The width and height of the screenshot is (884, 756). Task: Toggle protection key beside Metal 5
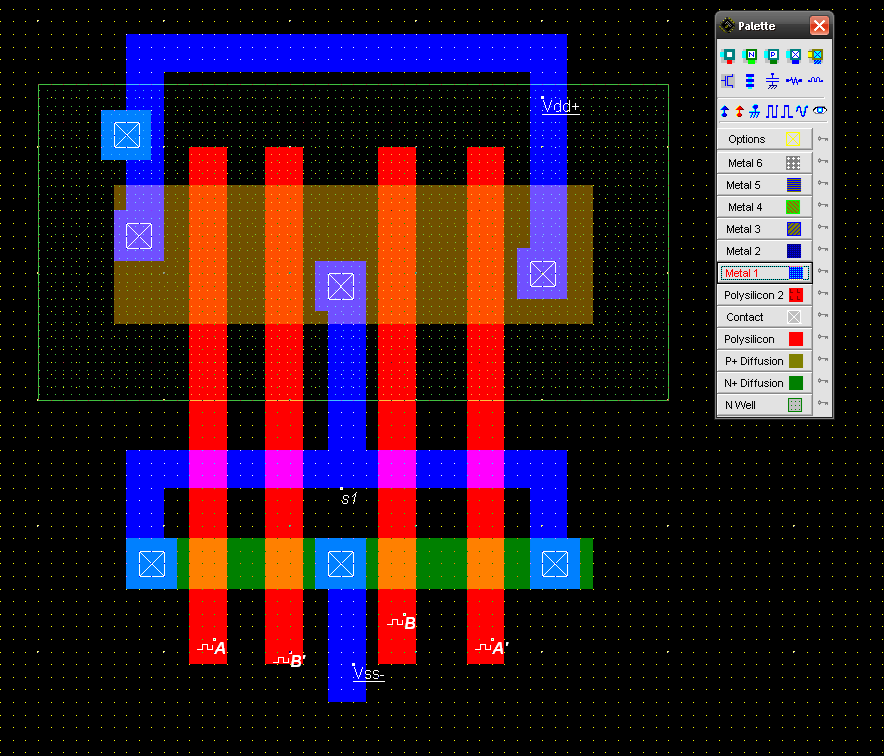(x=823, y=183)
